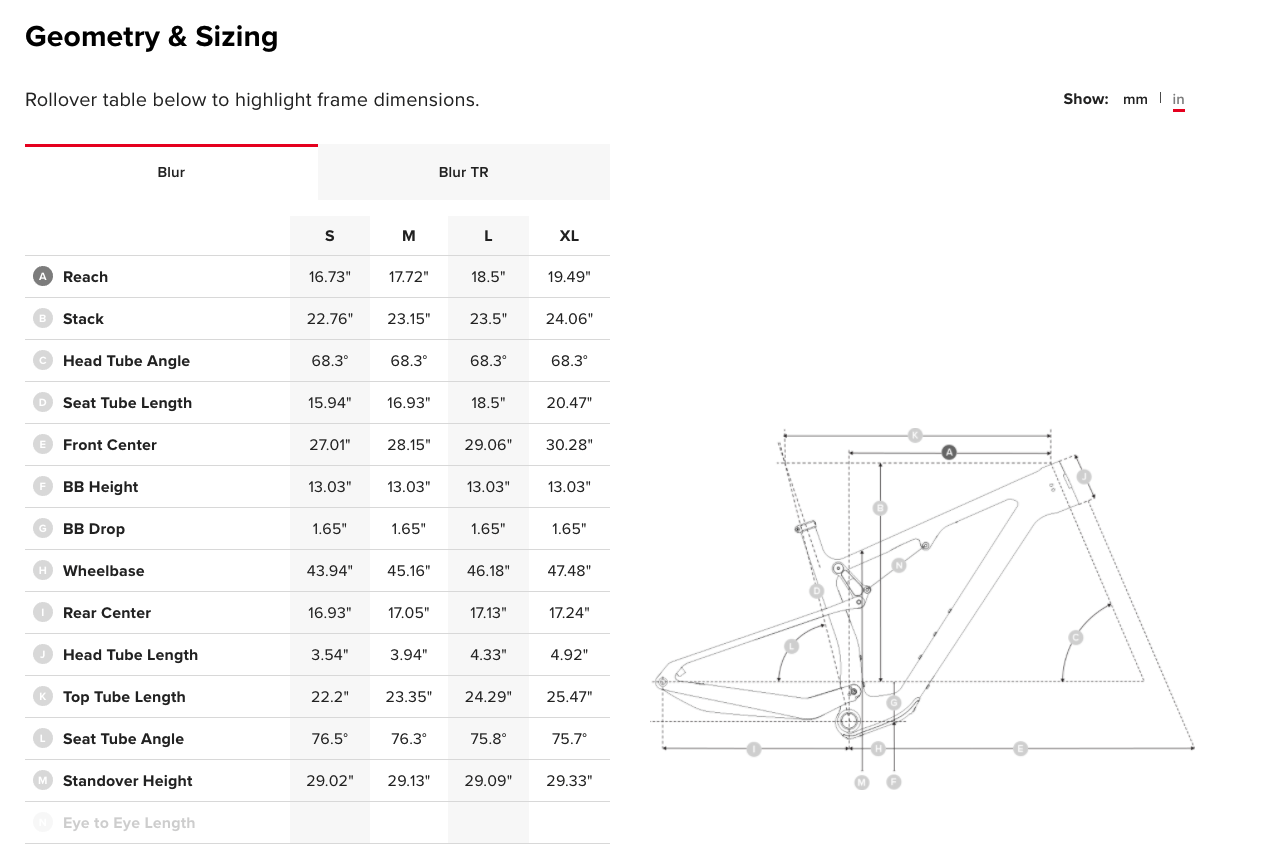This screenshot has width=1278, height=868.
Task: Click the Rear Center row label
Action: (x=107, y=613)
